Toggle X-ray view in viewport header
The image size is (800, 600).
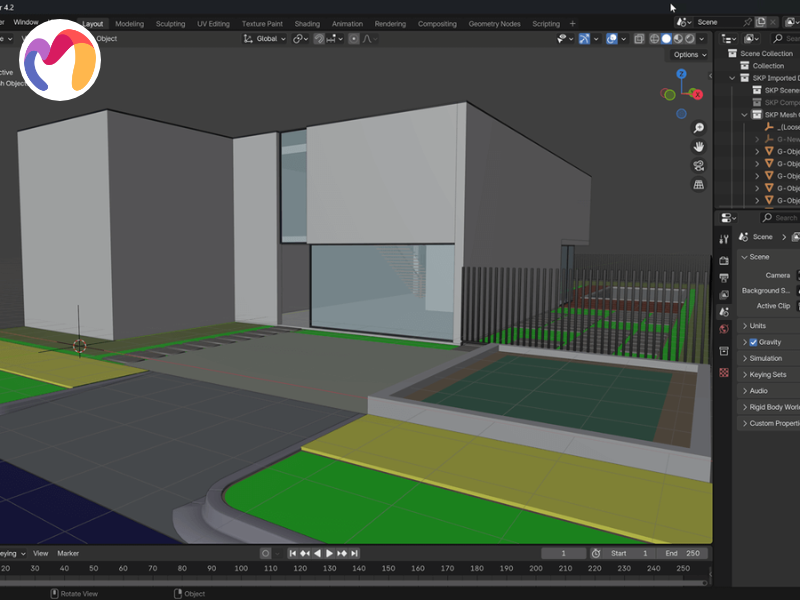point(639,39)
